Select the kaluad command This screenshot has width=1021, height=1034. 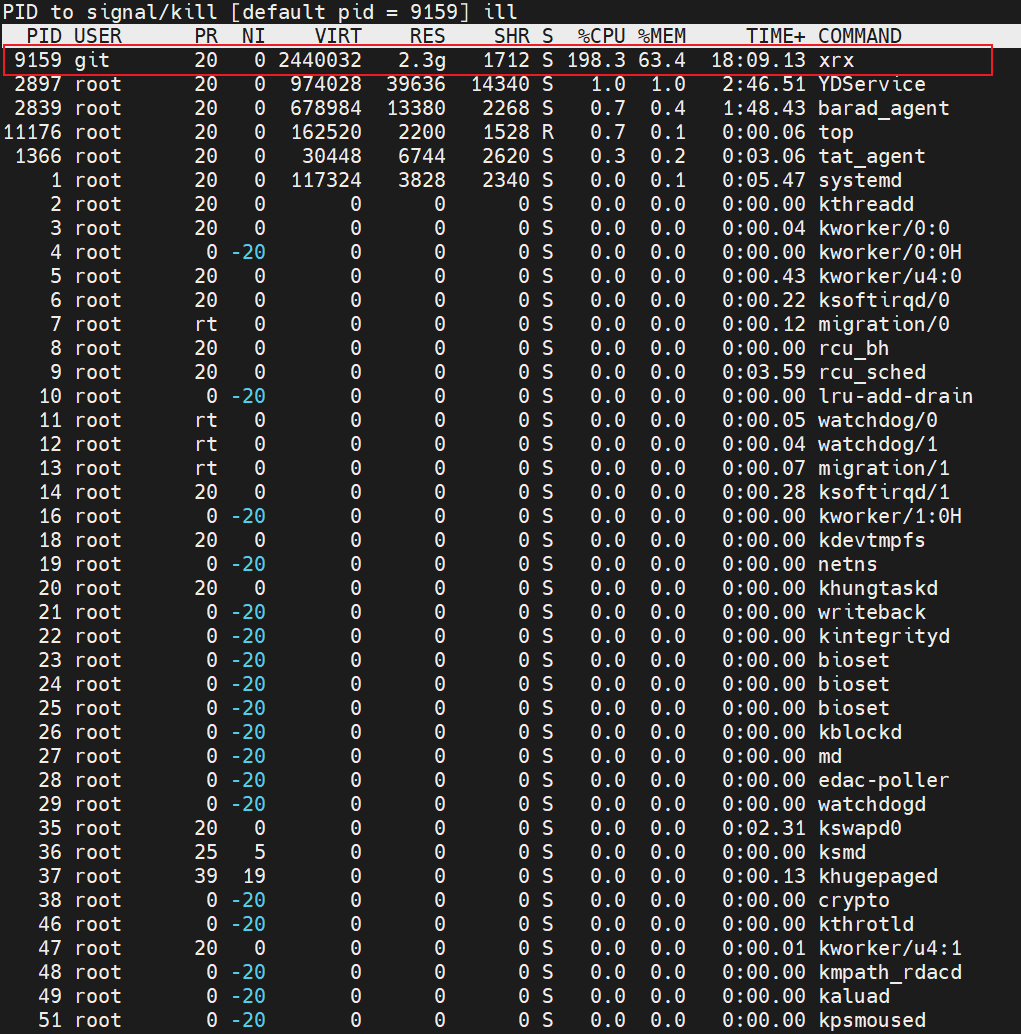point(853,996)
